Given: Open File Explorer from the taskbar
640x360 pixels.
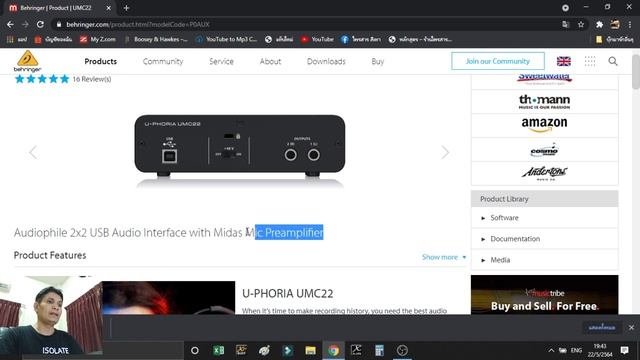Looking at the screenshot, I should tap(310, 350).
